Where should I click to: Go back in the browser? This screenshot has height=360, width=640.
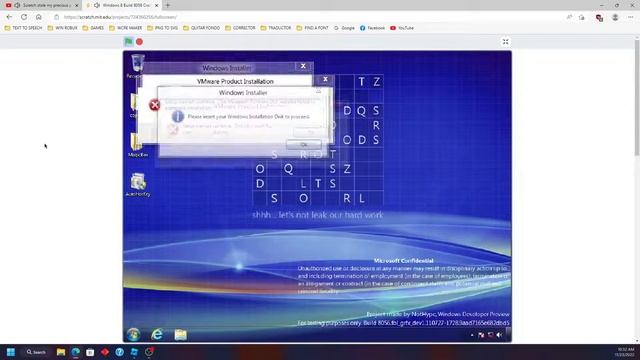click(x=9, y=17)
